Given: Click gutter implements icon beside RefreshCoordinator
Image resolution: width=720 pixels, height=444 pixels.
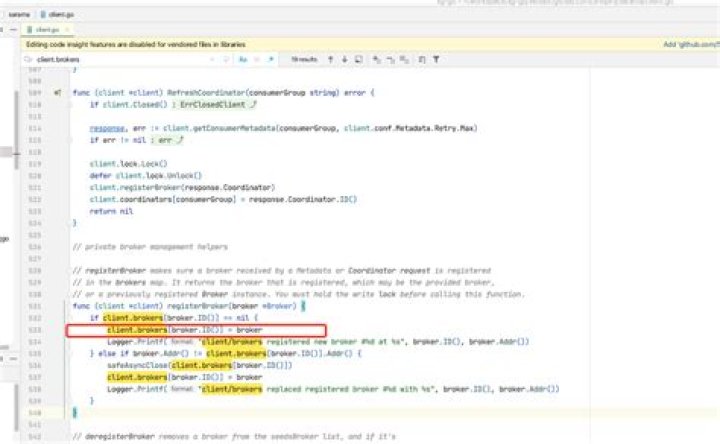Looking at the screenshot, I should pos(57,93).
